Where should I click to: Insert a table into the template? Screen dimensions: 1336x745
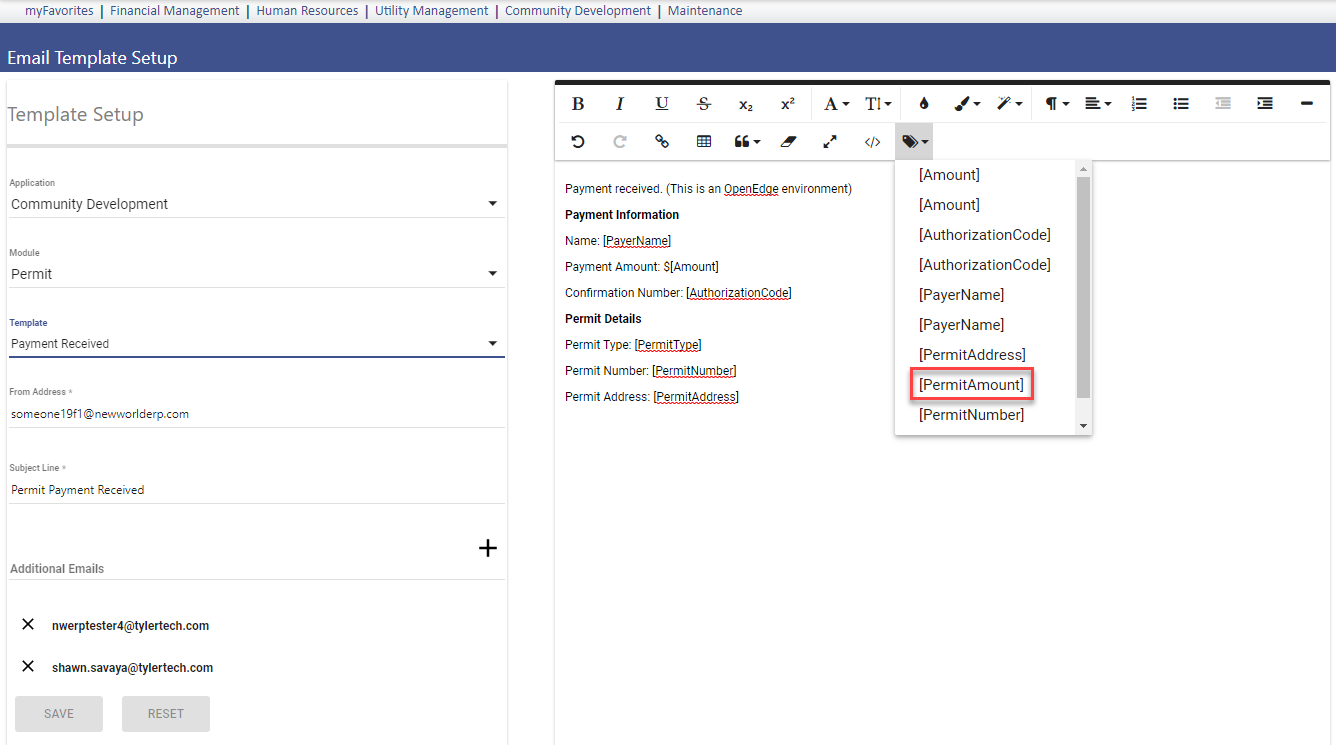(x=704, y=142)
